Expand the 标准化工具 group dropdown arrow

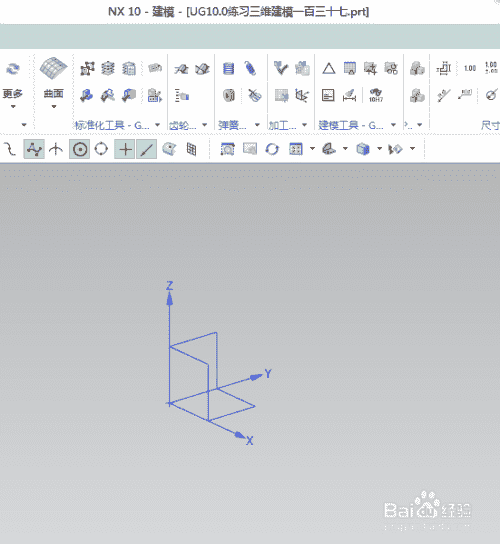[158, 125]
